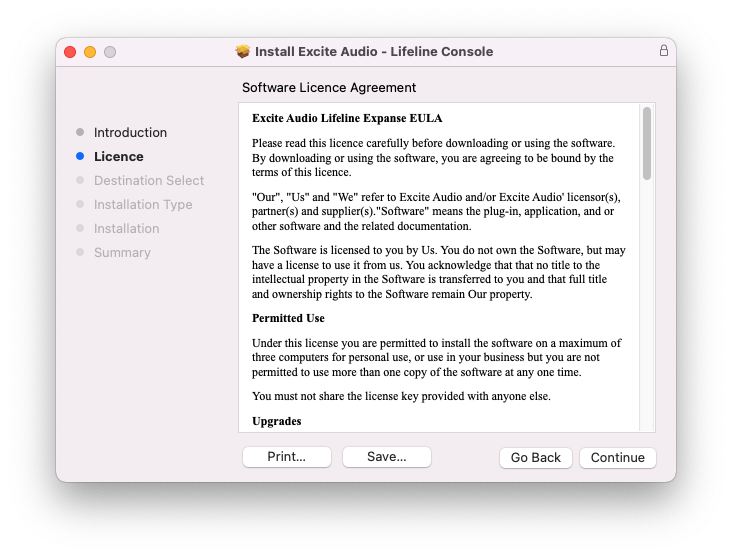Click the padlock icon in title bar

[x=663, y=51]
